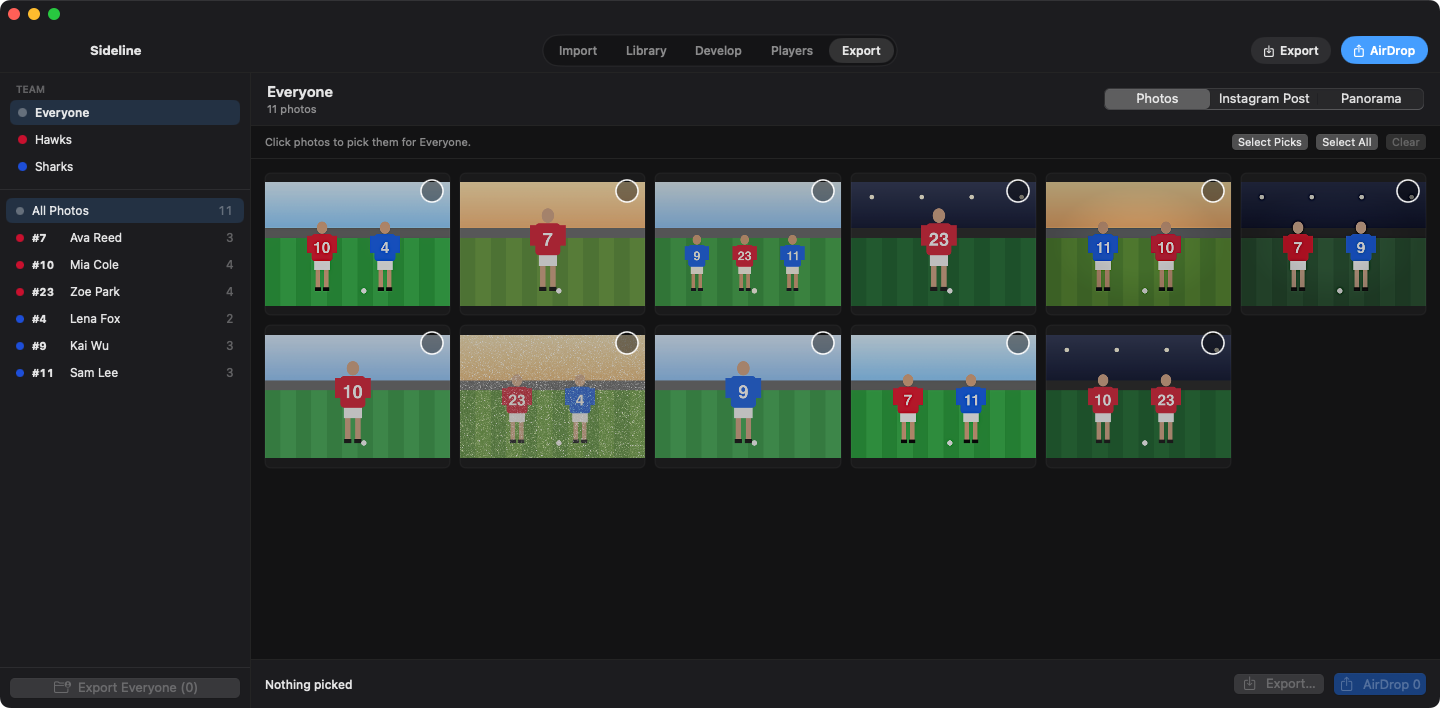
Task: Click the 'Click photos to pick them' hint
Action: pos(368,142)
